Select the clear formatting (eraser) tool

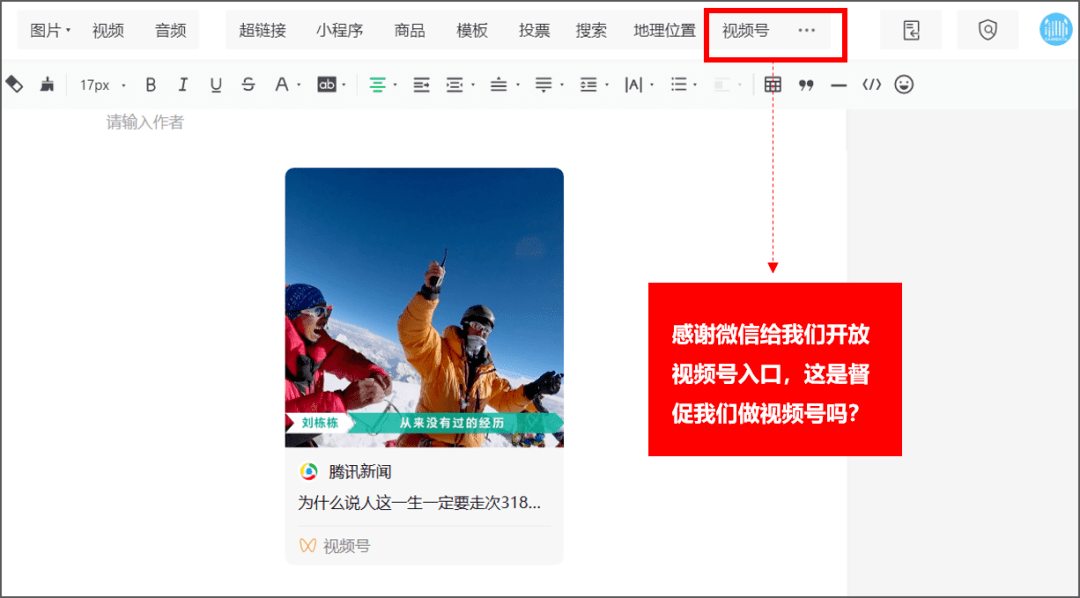click(14, 84)
